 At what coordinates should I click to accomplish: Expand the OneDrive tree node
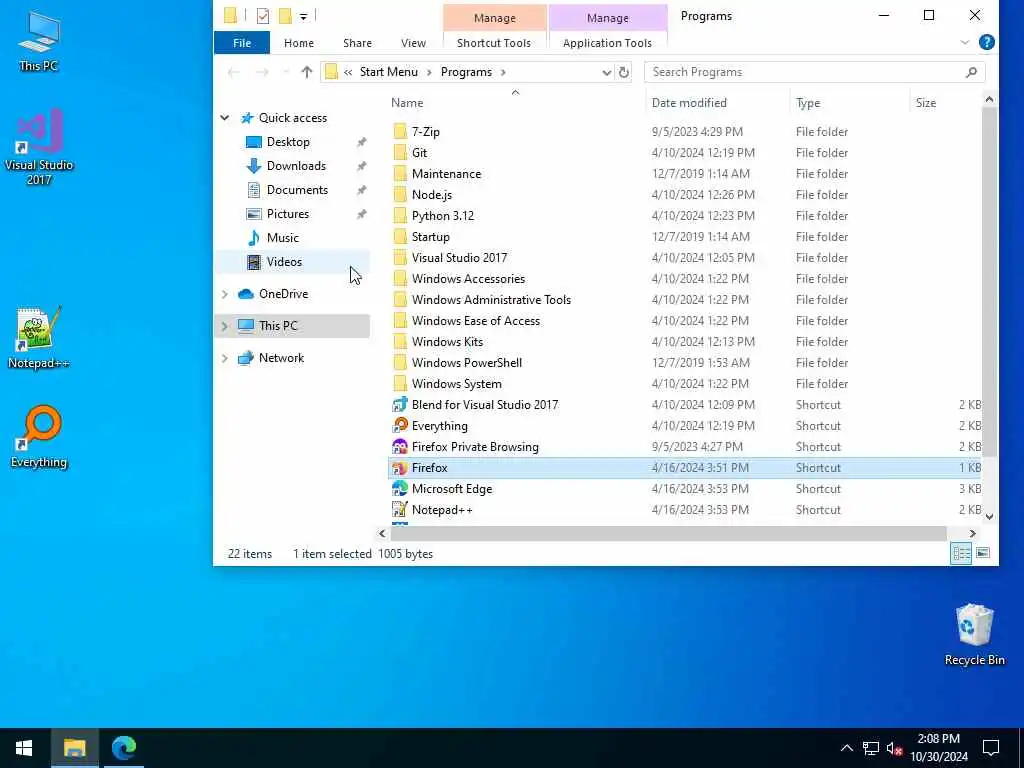point(225,294)
